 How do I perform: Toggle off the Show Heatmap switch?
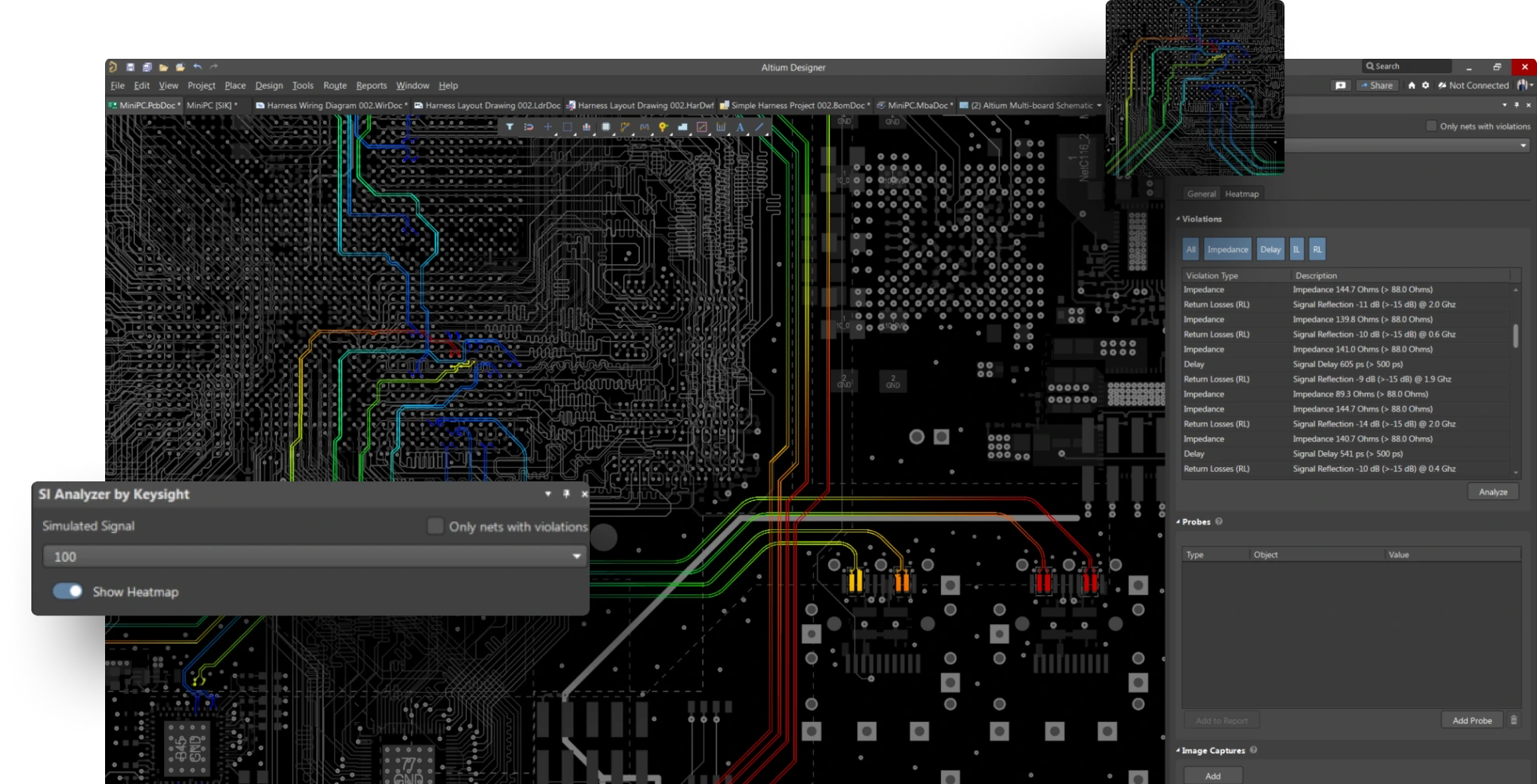coord(67,591)
